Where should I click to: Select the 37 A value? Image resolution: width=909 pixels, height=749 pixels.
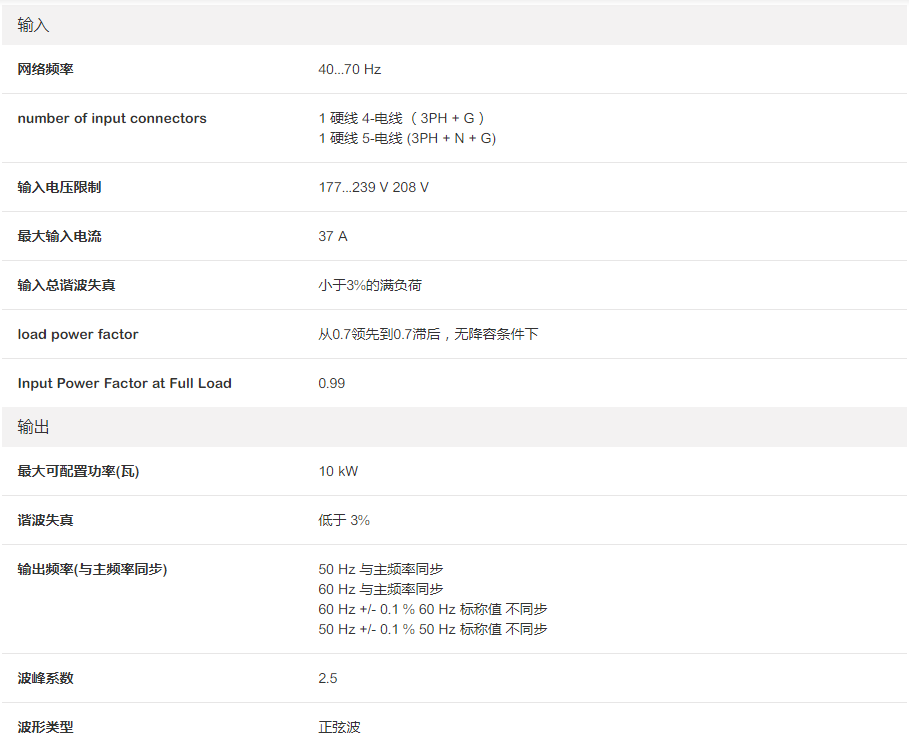tap(333, 236)
